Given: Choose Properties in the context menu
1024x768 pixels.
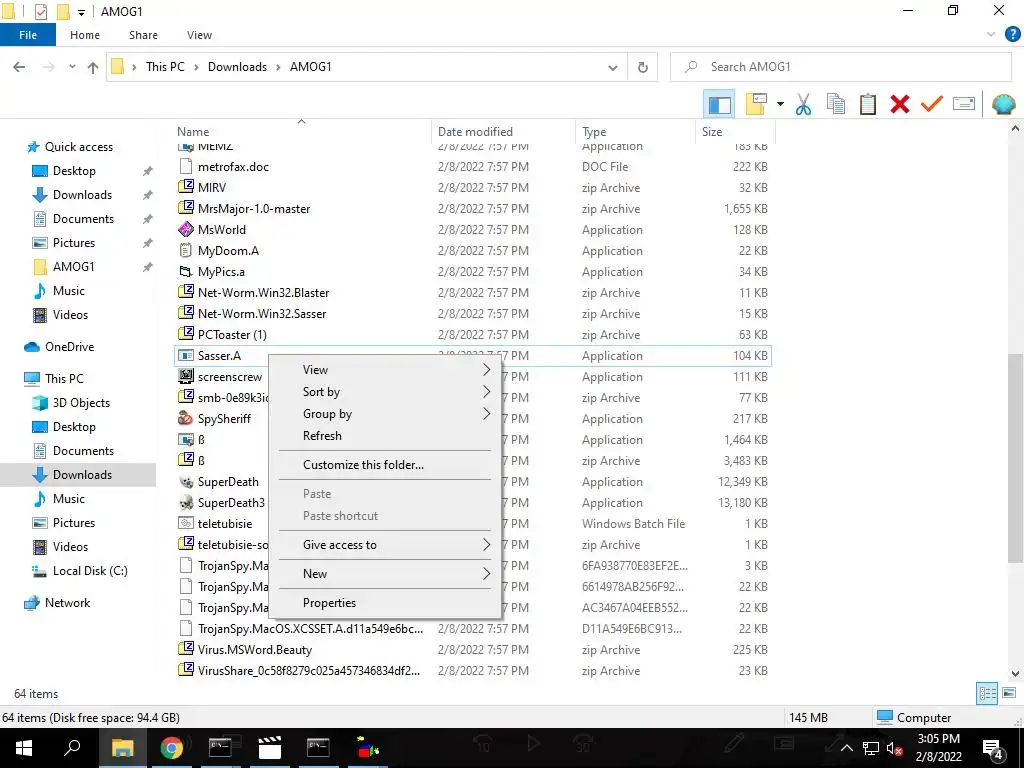Looking at the screenshot, I should pyautogui.click(x=385, y=603).
